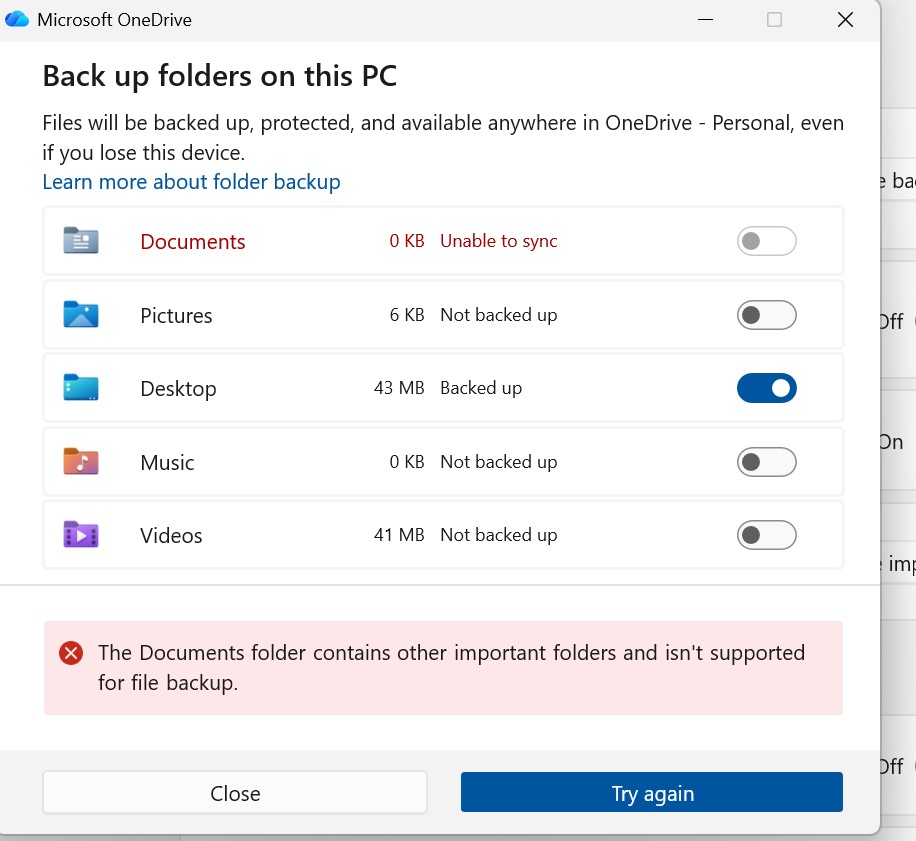Click the Documents folder icon
Image resolution: width=916 pixels, height=841 pixels.
(x=81, y=240)
